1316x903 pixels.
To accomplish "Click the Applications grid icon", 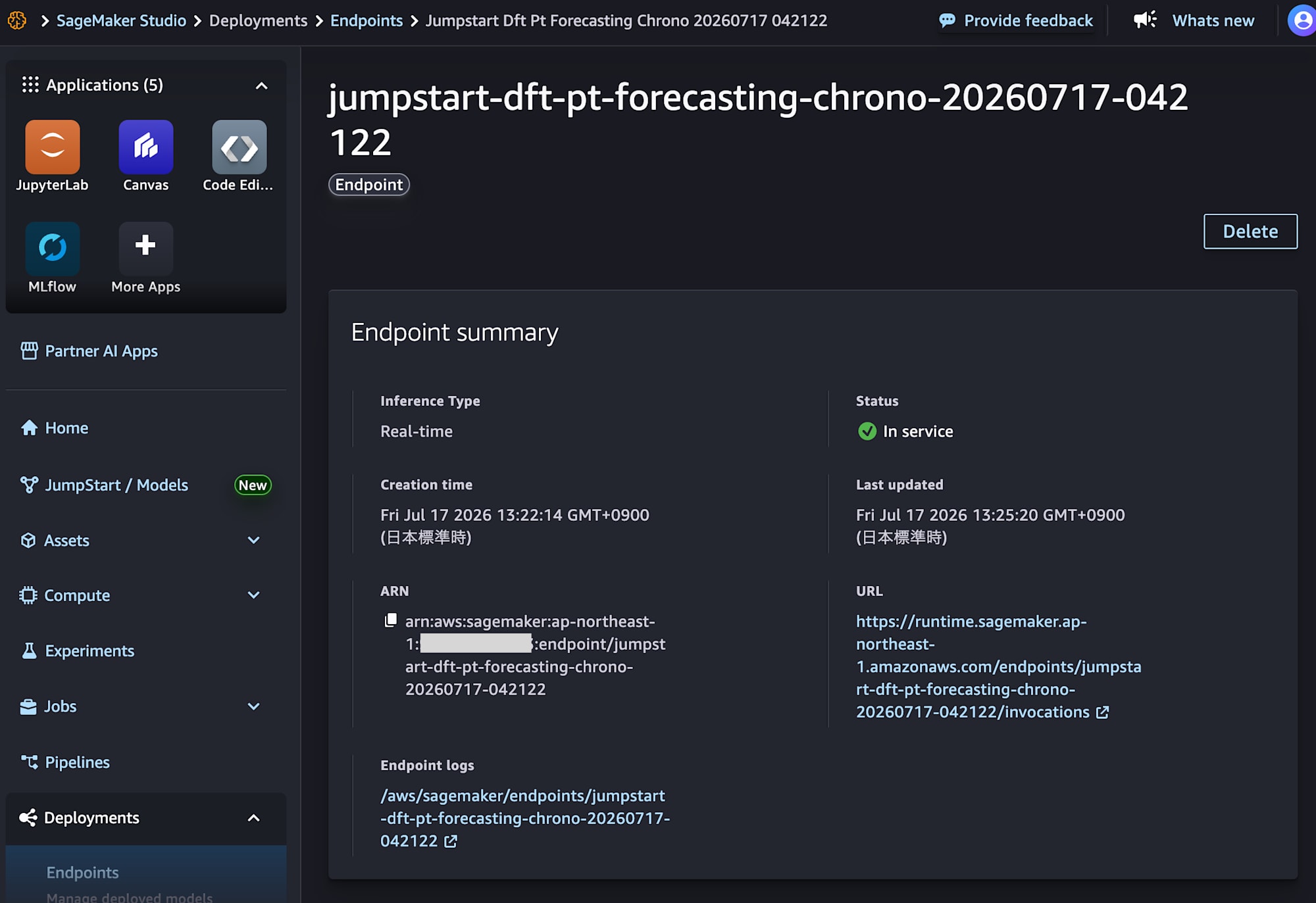I will pos(30,85).
